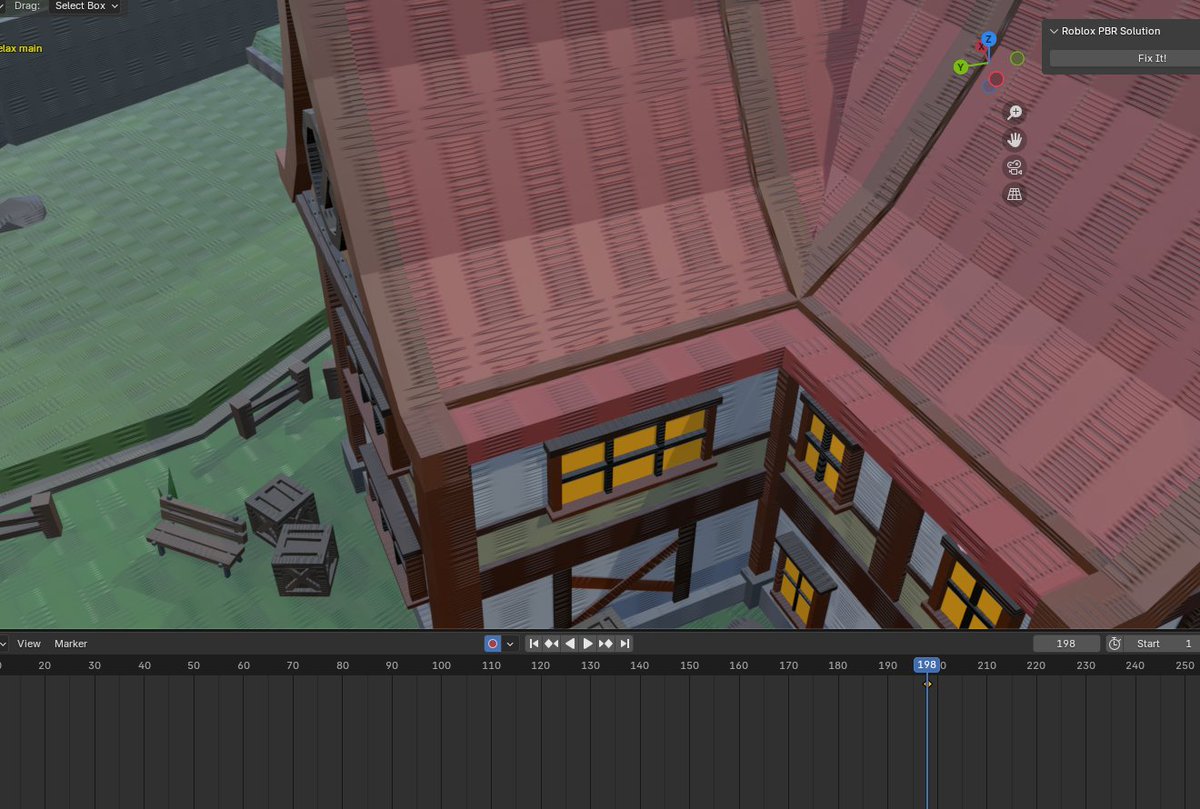
Task: Open the timeline View menu
Action: pos(29,644)
